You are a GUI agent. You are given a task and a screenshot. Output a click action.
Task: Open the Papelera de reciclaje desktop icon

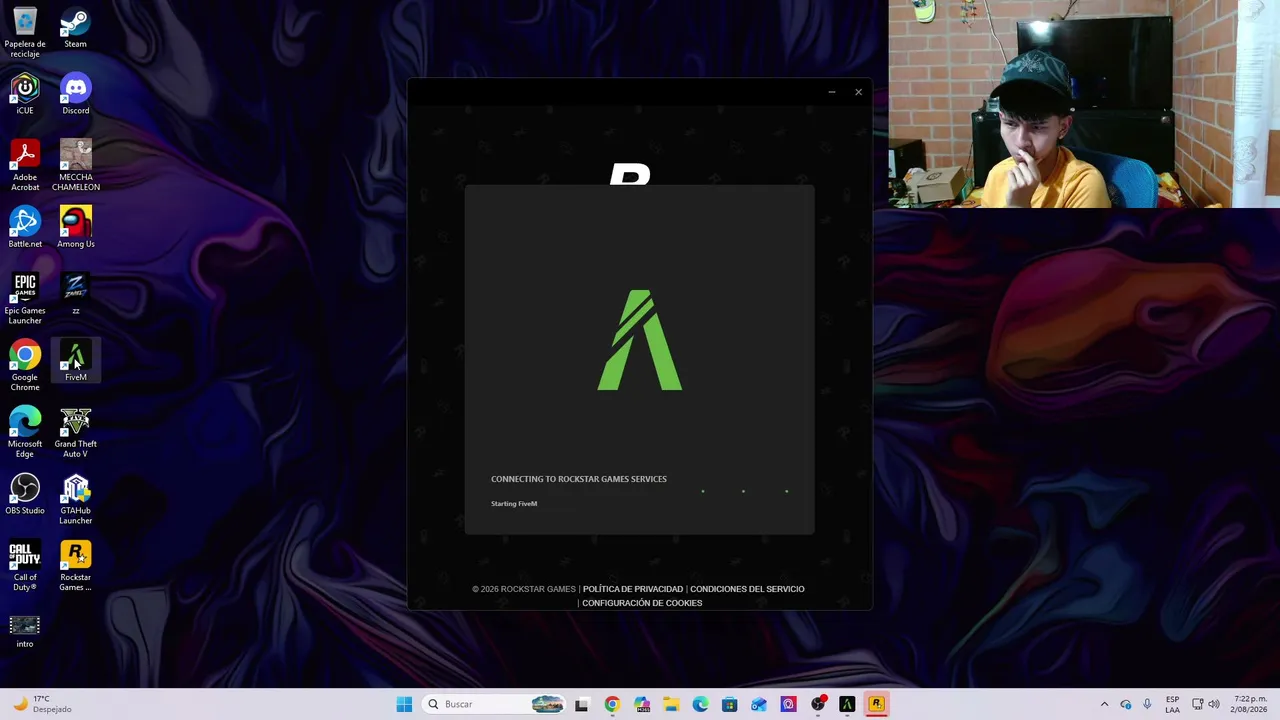click(25, 32)
